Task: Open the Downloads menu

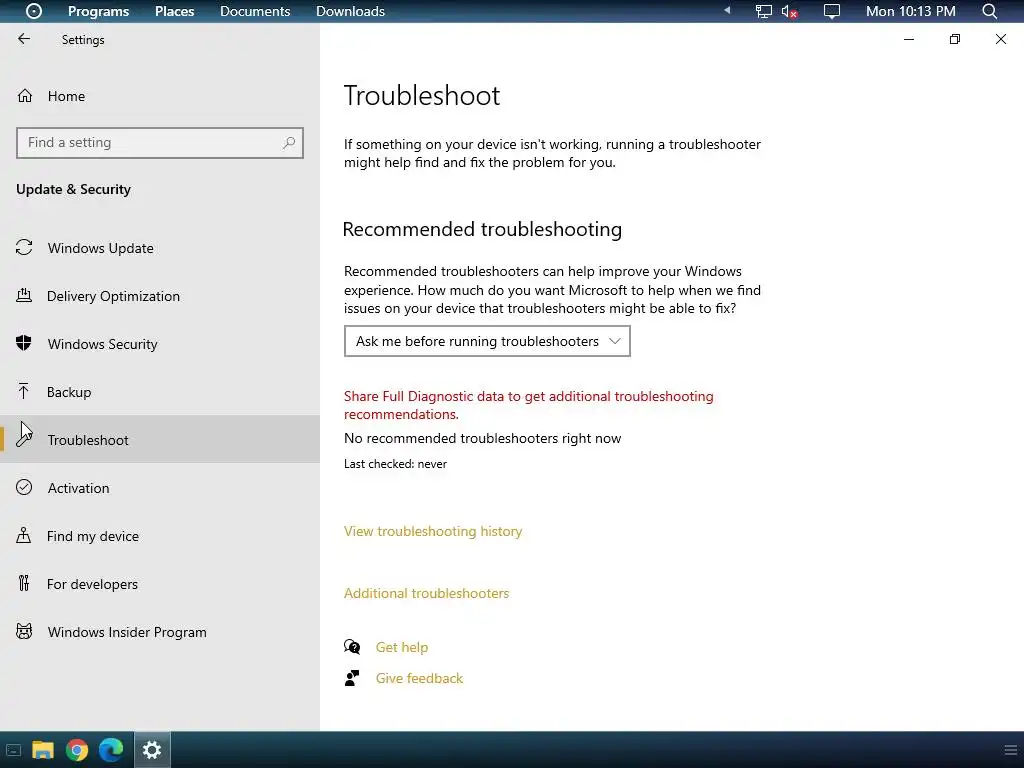Action: (x=350, y=11)
